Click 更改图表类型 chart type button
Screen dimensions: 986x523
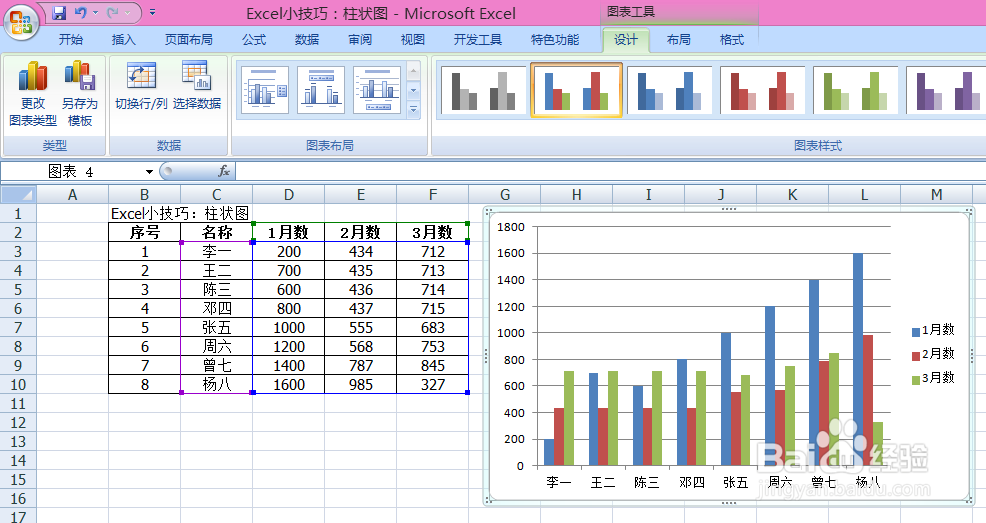coord(33,94)
